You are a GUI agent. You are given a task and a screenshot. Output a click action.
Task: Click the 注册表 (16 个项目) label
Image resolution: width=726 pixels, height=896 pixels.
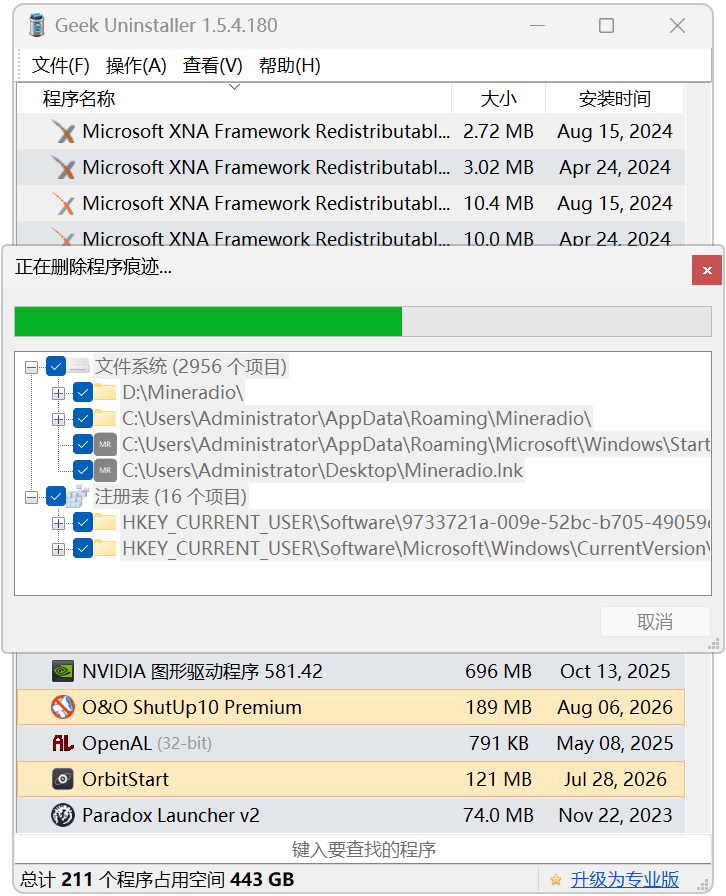pyautogui.click(x=170, y=497)
